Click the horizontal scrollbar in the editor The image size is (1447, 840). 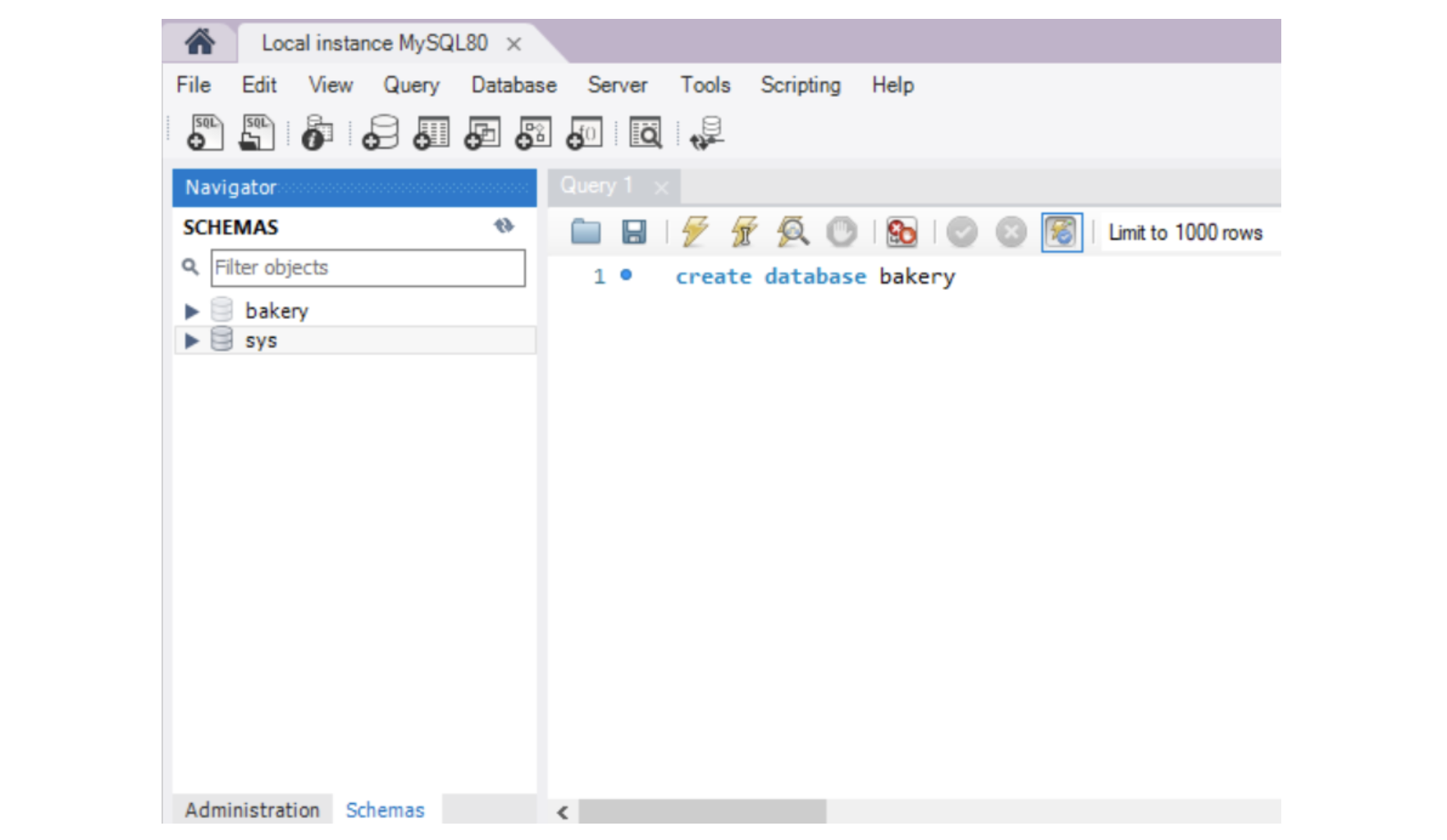click(702, 812)
